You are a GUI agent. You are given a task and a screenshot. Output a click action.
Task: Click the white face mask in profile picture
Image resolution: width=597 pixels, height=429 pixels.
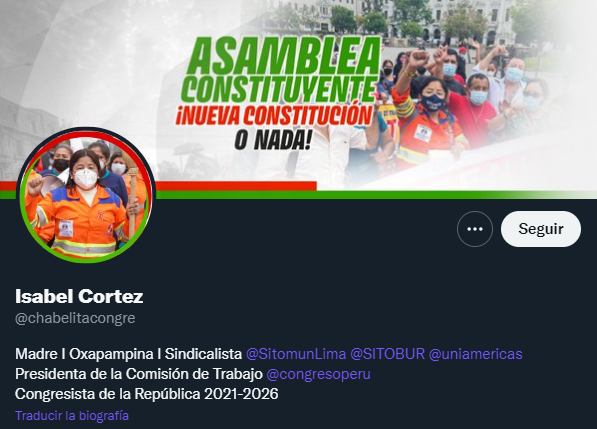[85, 178]
